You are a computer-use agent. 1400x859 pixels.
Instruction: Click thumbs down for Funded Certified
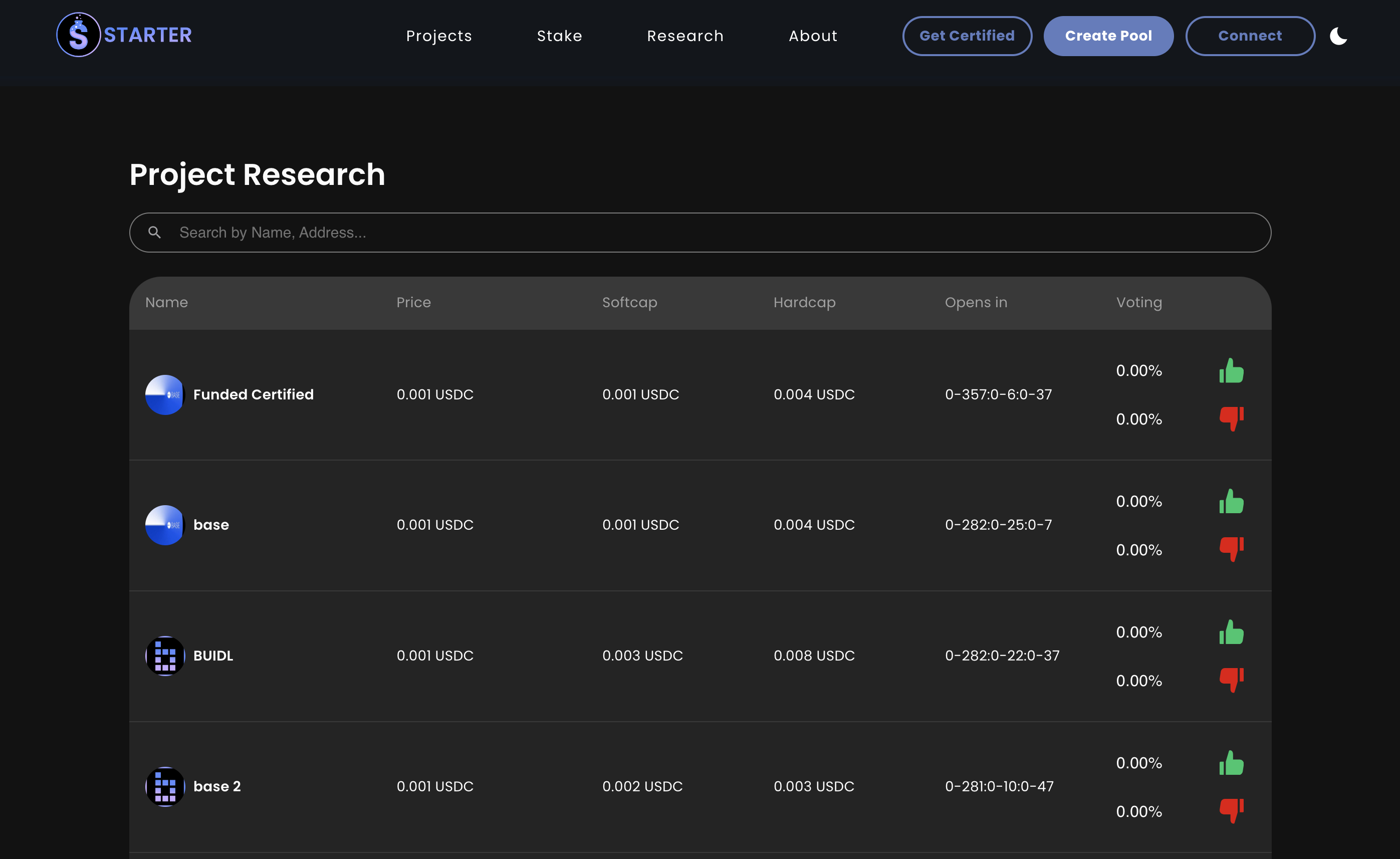pos(1231,418)
